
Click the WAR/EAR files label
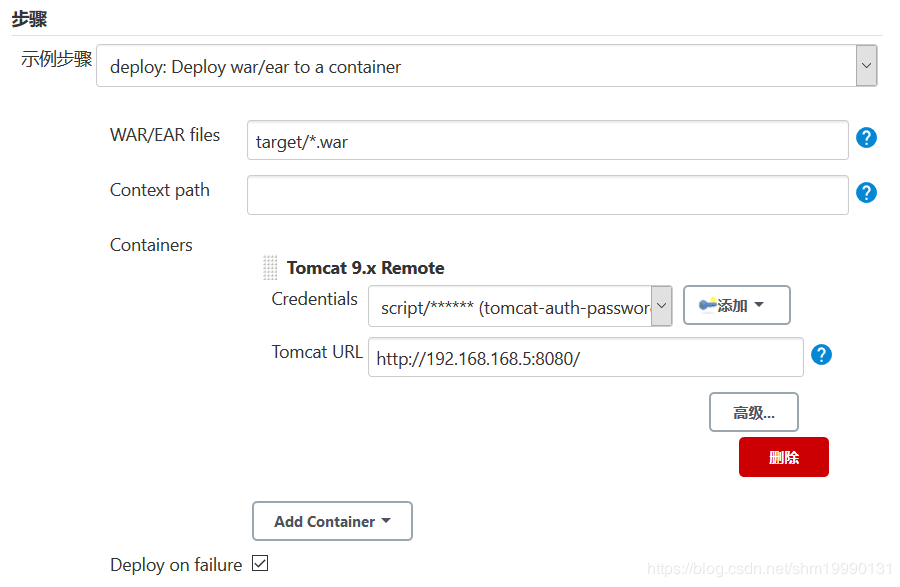(x=165, y=135)
